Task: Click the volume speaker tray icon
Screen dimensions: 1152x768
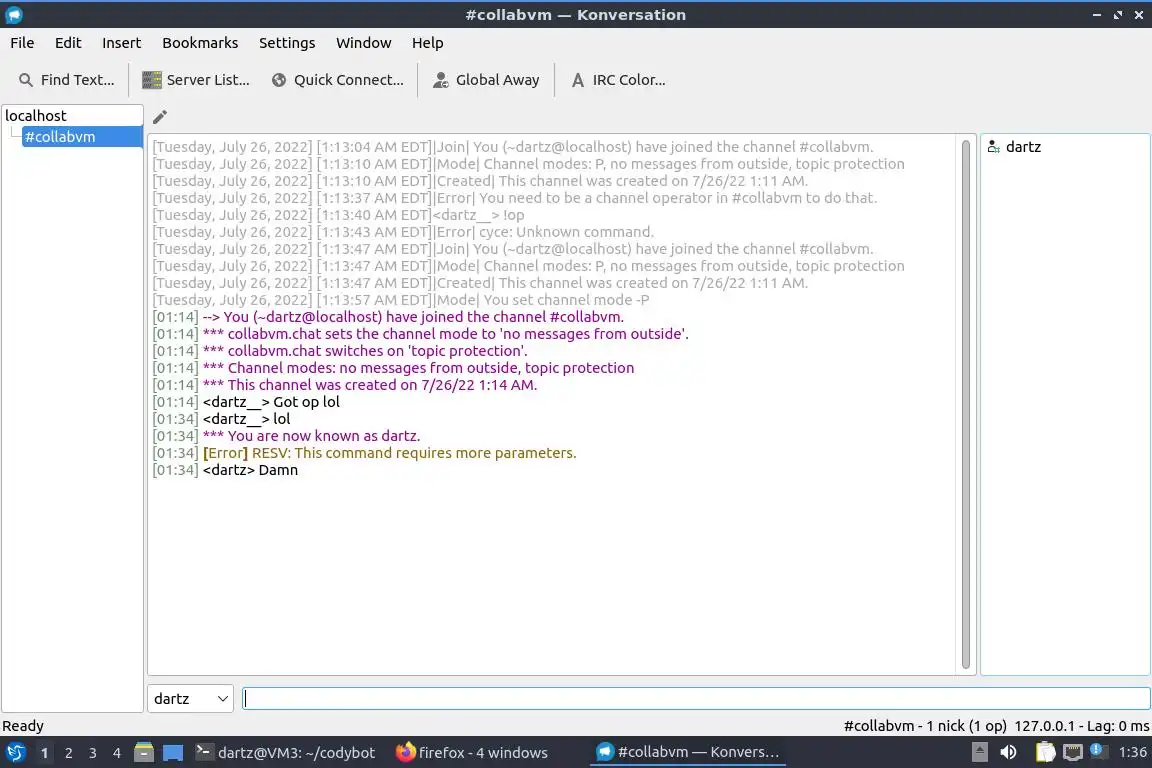Action: point(1009,753)
